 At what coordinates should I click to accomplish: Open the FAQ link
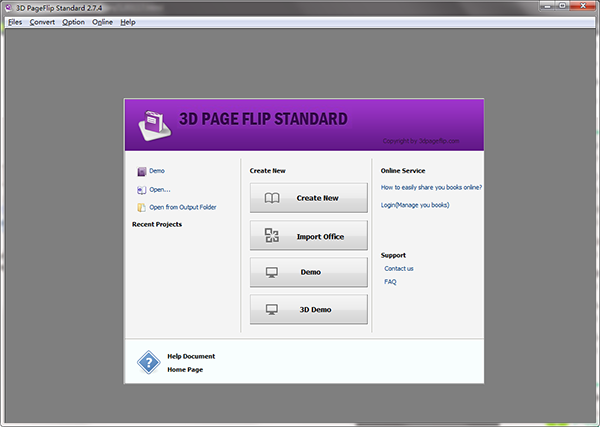point(390,282)
